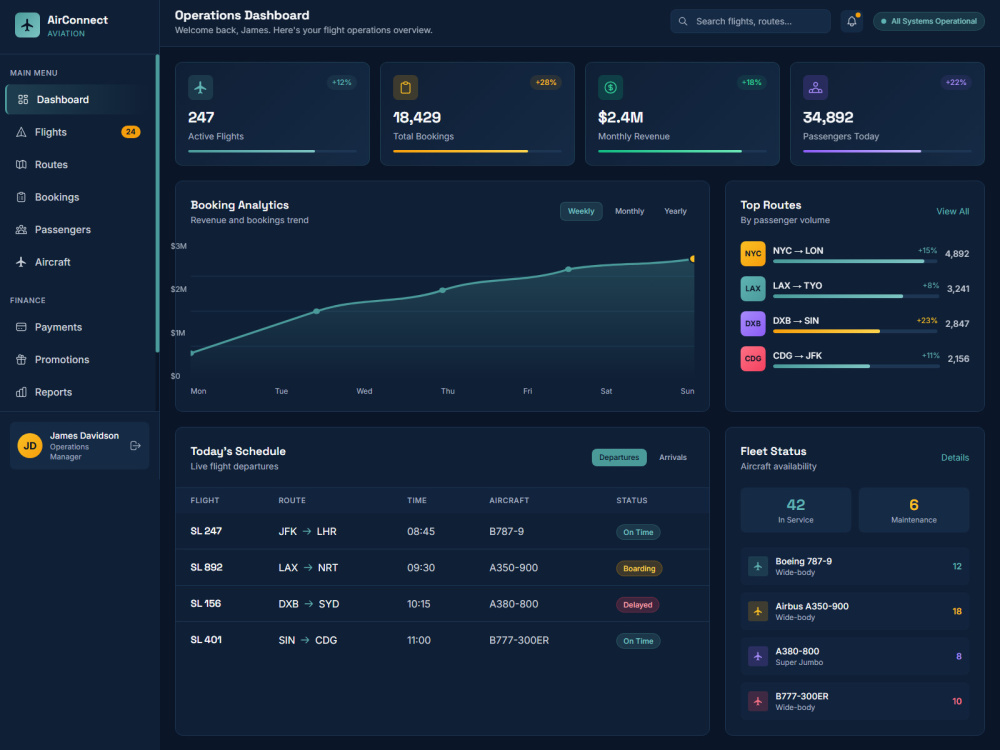Click the In Service 42 card
The image size is (1000, 750).
[x=795, y=510]
